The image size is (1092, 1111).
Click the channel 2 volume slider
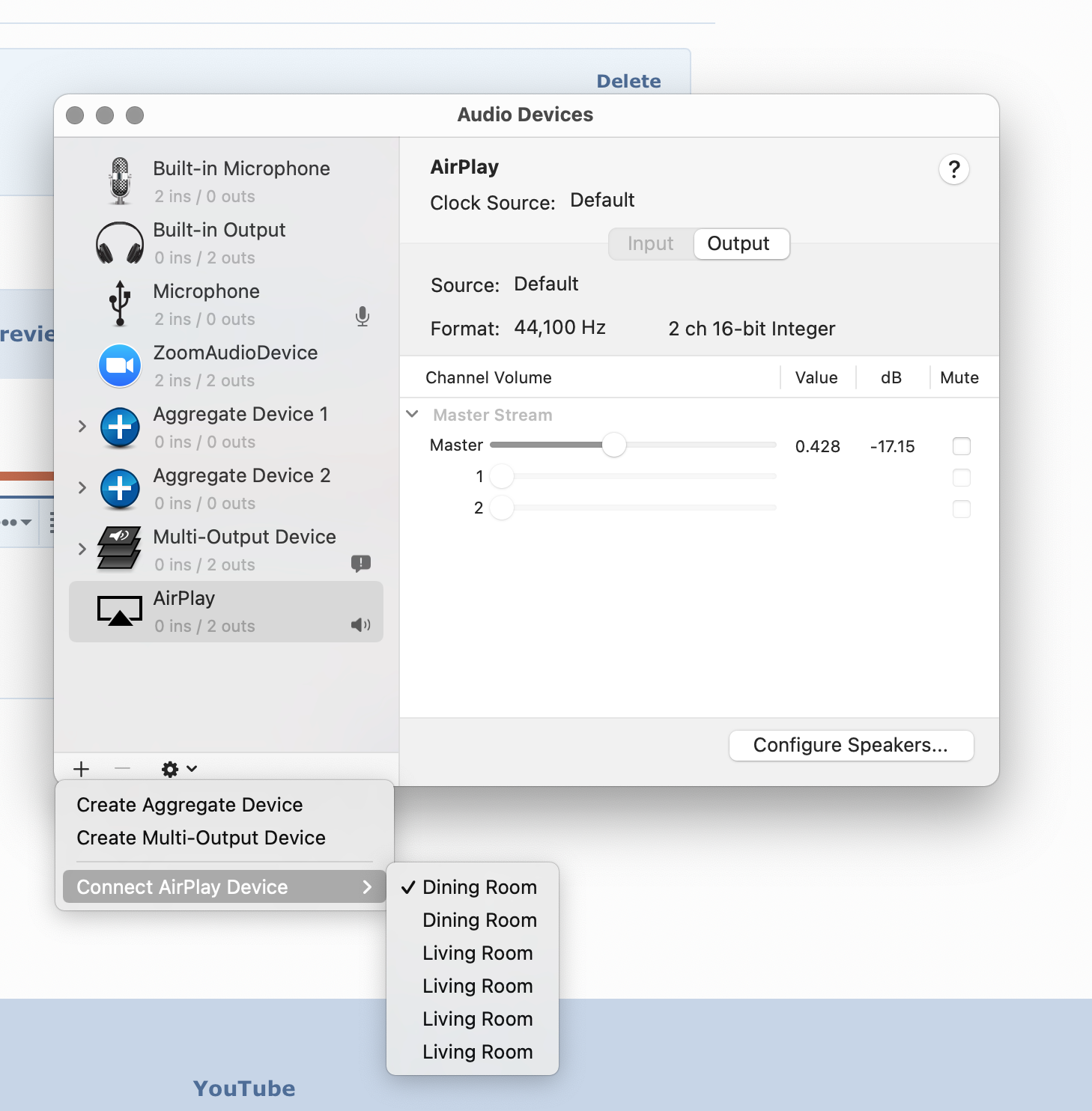tap(632, 508)
